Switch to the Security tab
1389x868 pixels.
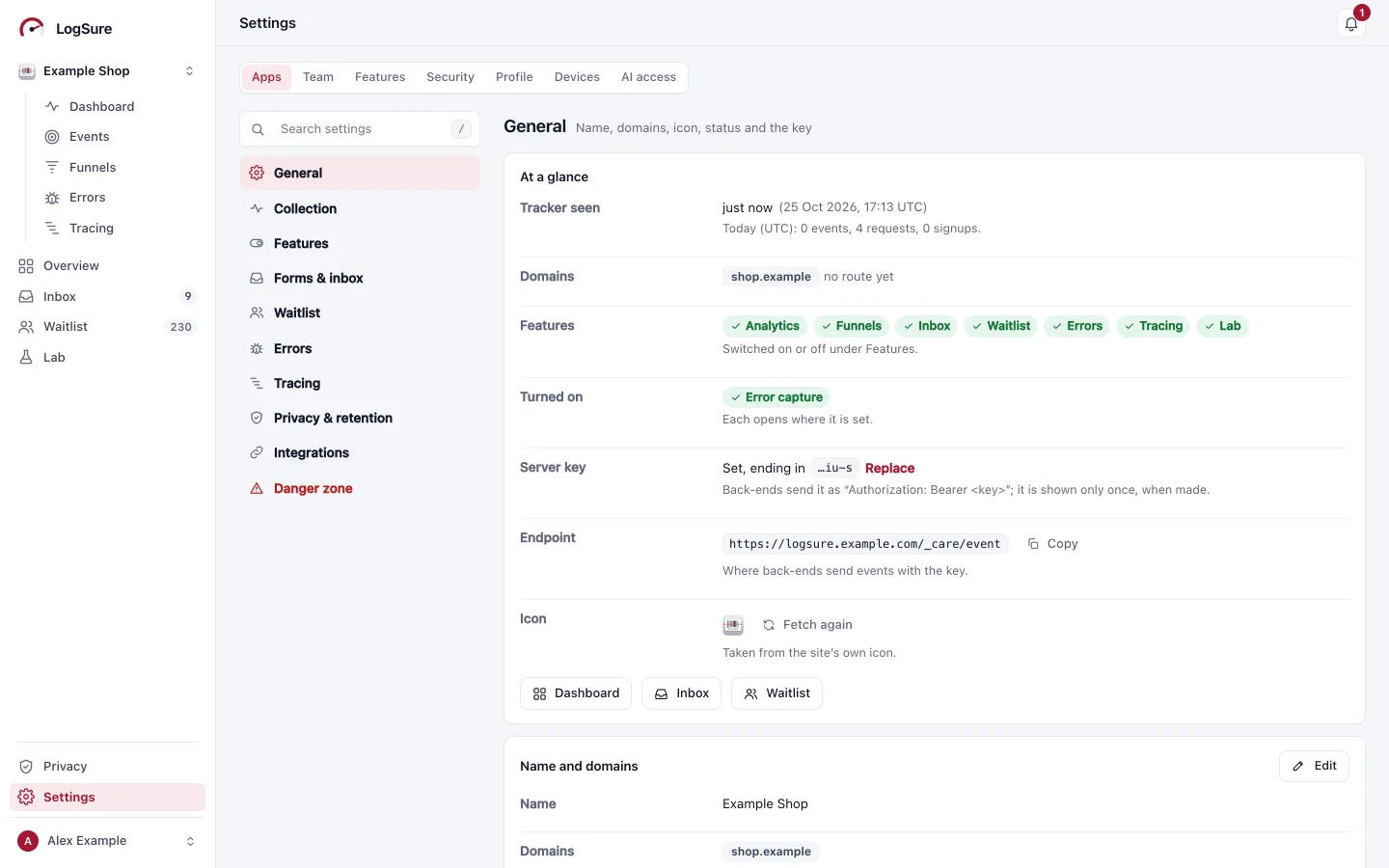click(x=450, y=77)
